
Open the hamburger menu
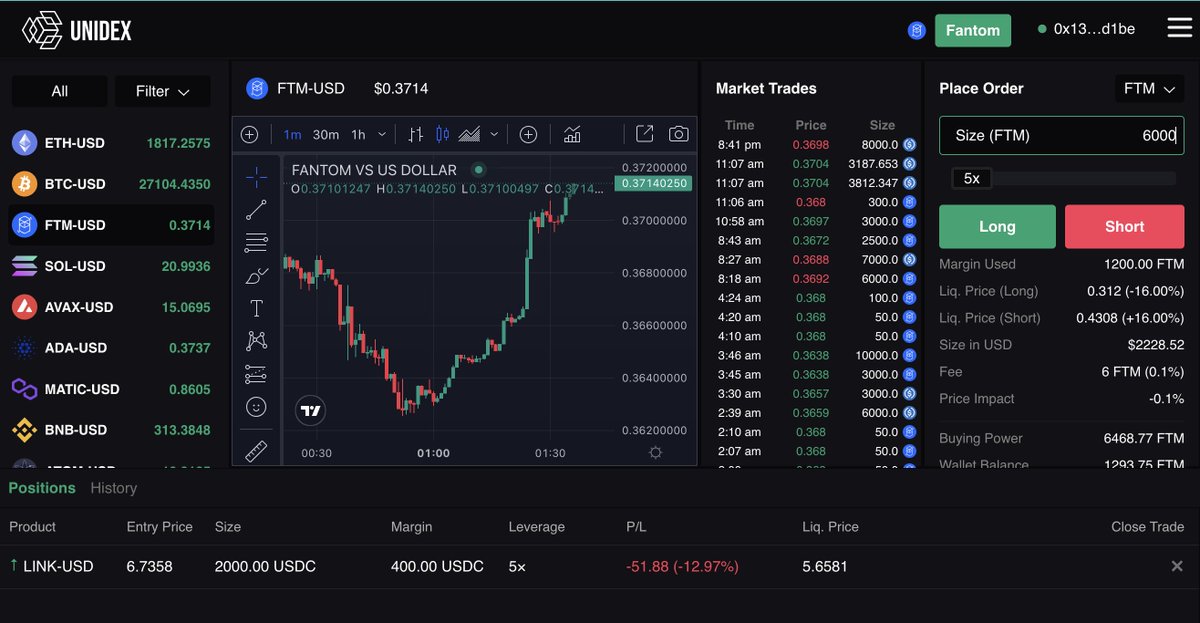pos(1179,28)
